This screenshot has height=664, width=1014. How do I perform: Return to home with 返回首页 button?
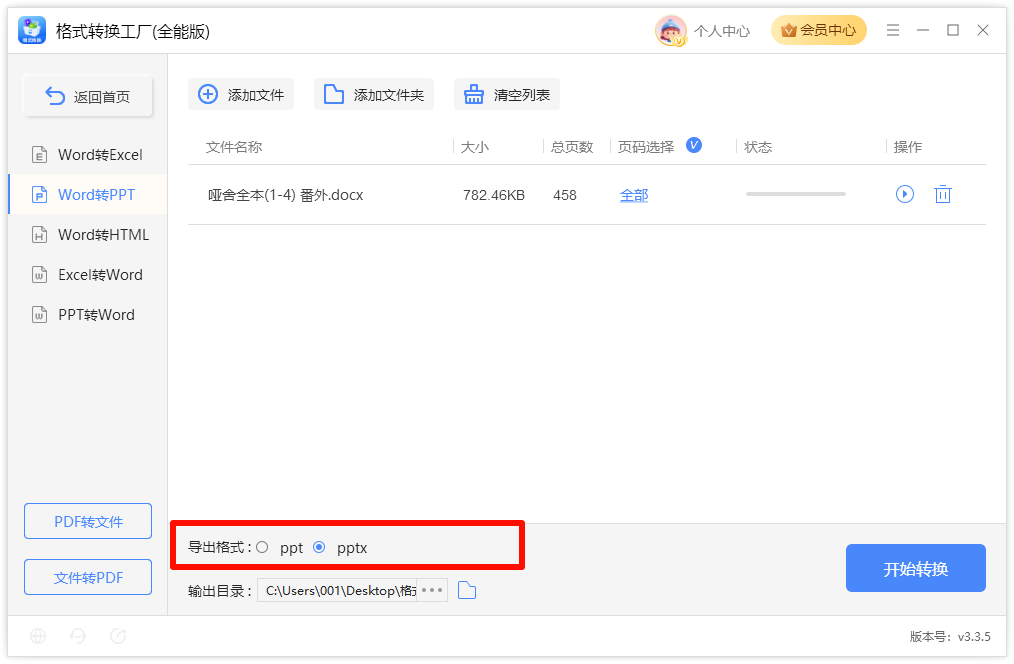[88, 96]
